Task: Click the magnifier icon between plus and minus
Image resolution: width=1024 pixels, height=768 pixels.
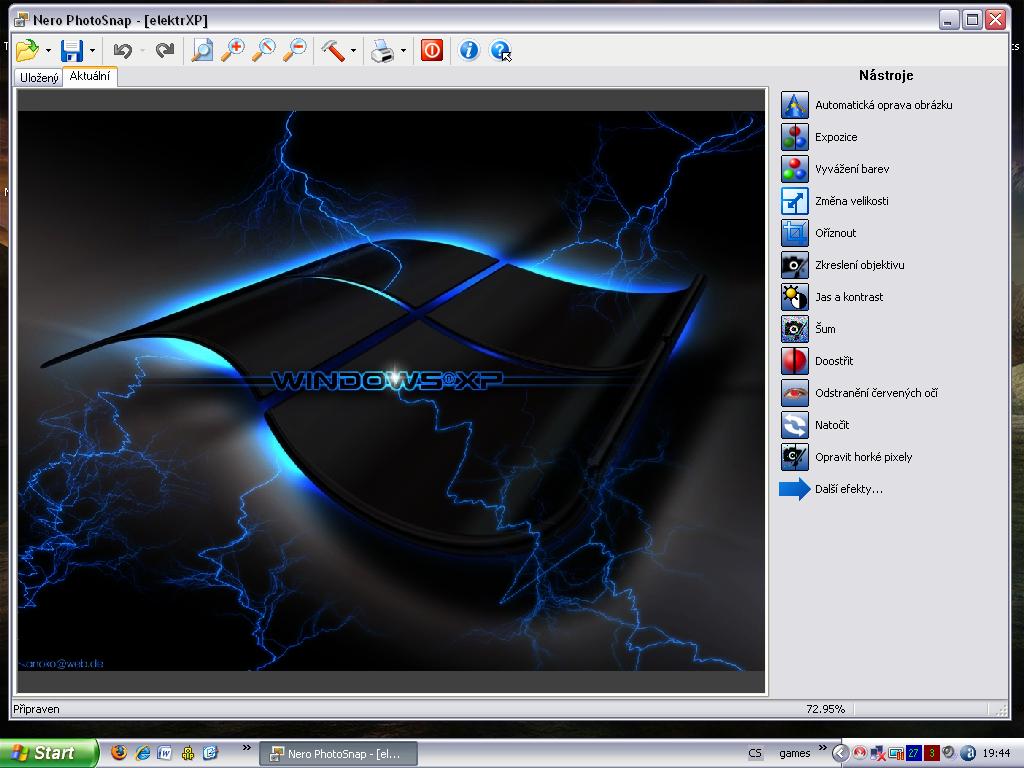Action: point(264,50)
